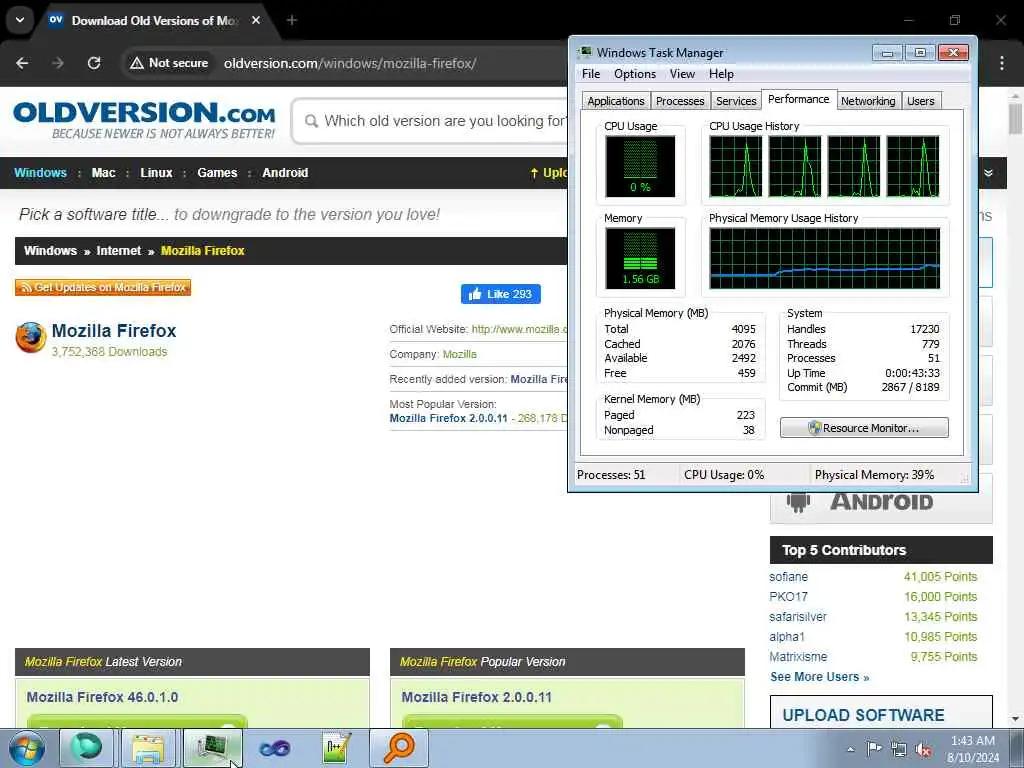Open Task Manager View menu
The image size is (1024, 768).
point(682,74)
